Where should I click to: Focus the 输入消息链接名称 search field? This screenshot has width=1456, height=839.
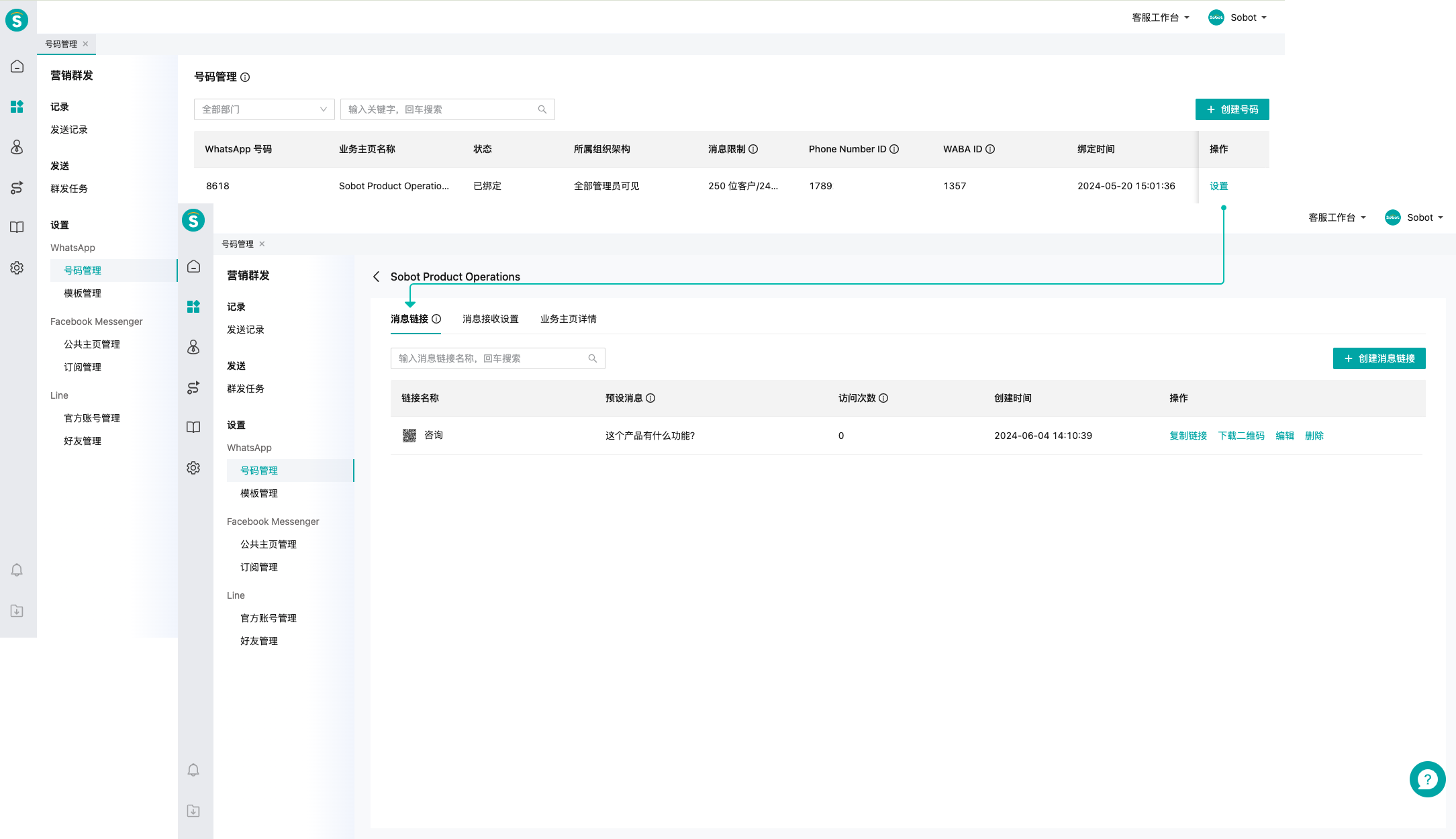tap(498, 358)
